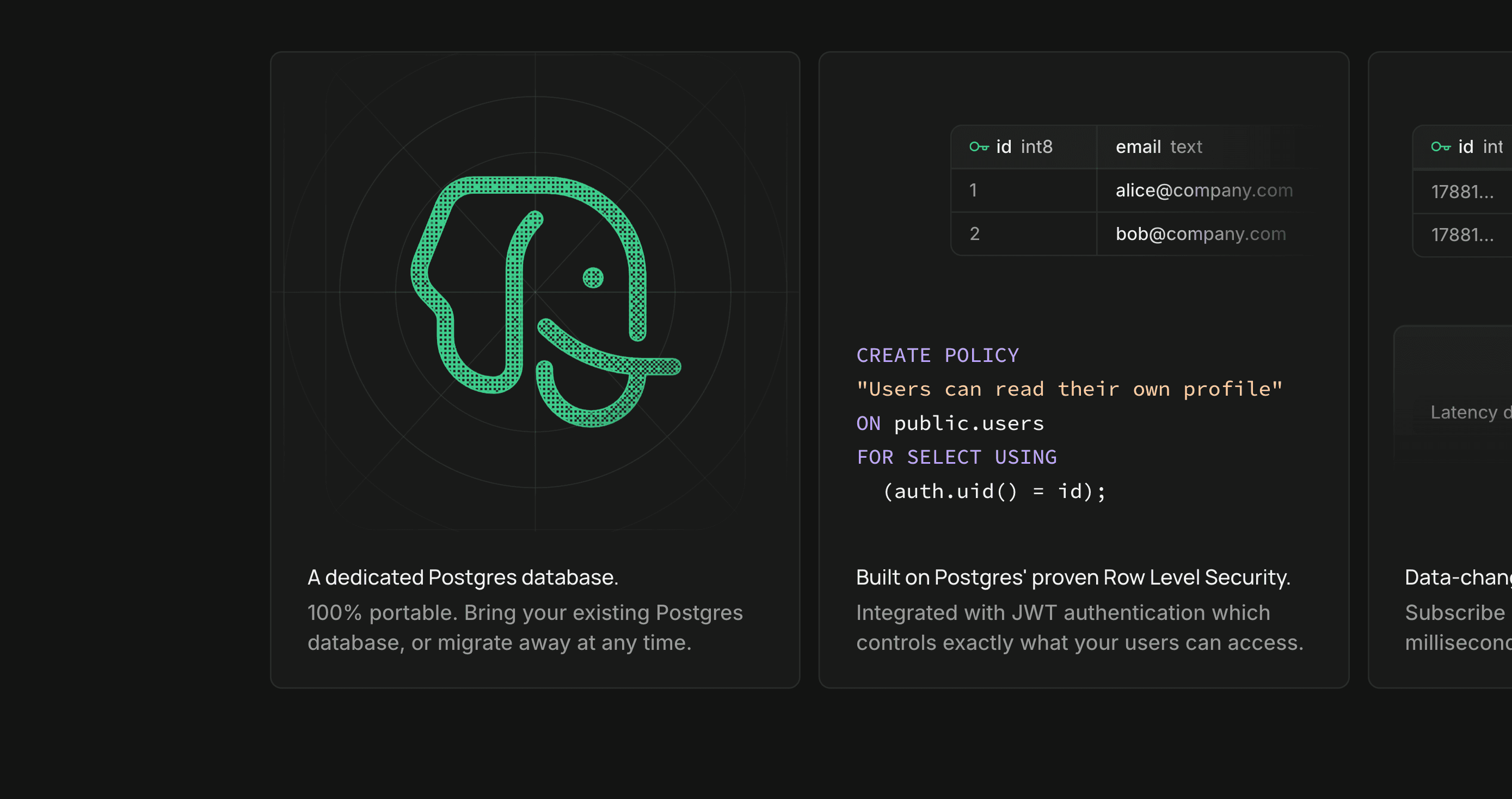Click the key icon in the partly visible right table
Image resolution: width=1512 pixels, height=799 pixels.
click(1440, 147)
